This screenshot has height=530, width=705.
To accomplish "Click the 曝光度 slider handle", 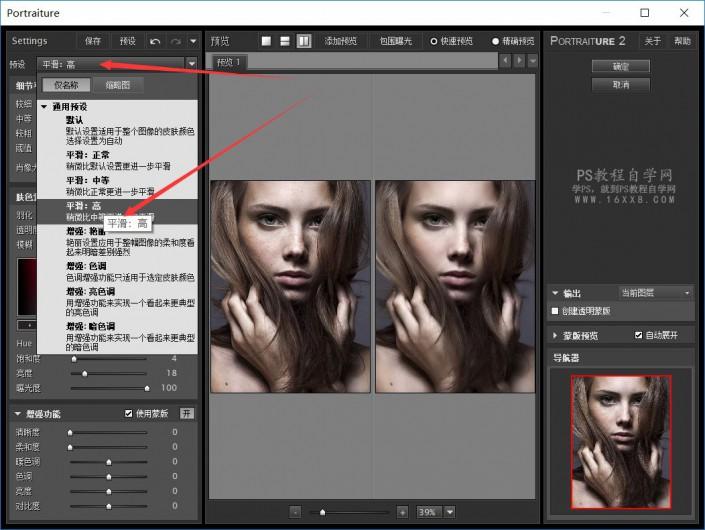I will click(x=146, y=387).
